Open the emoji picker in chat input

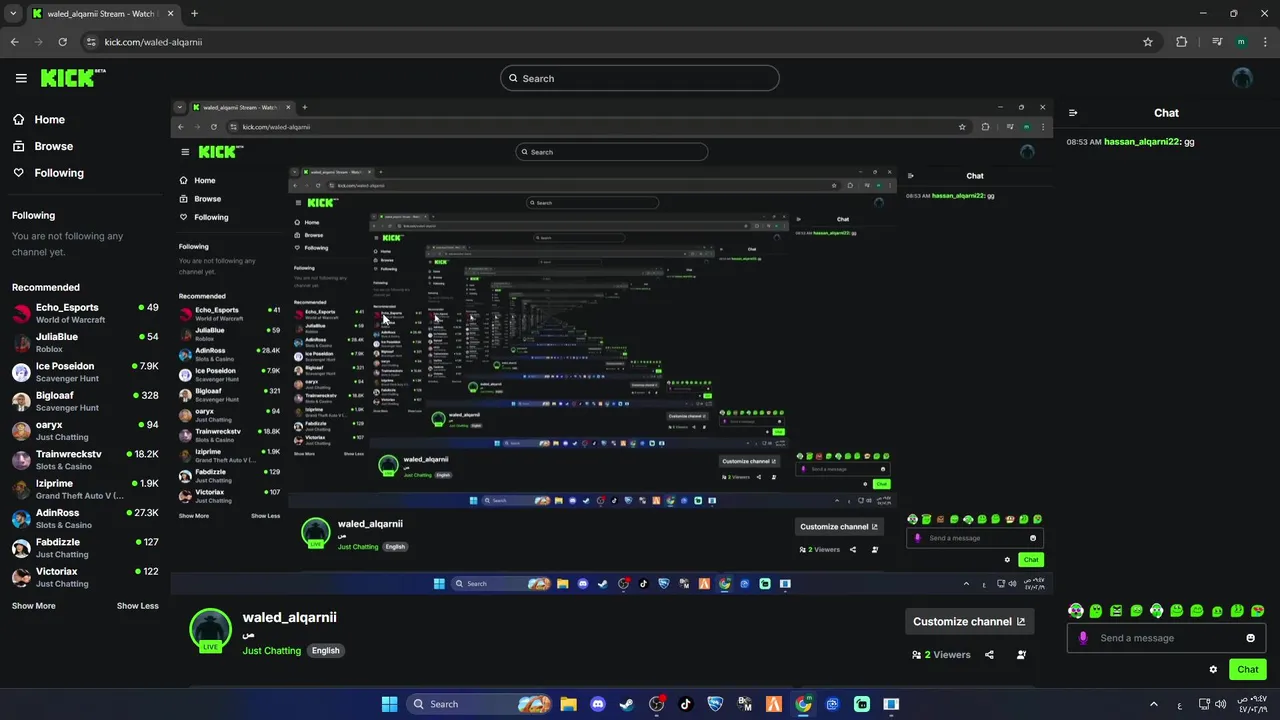(1250, 638)
